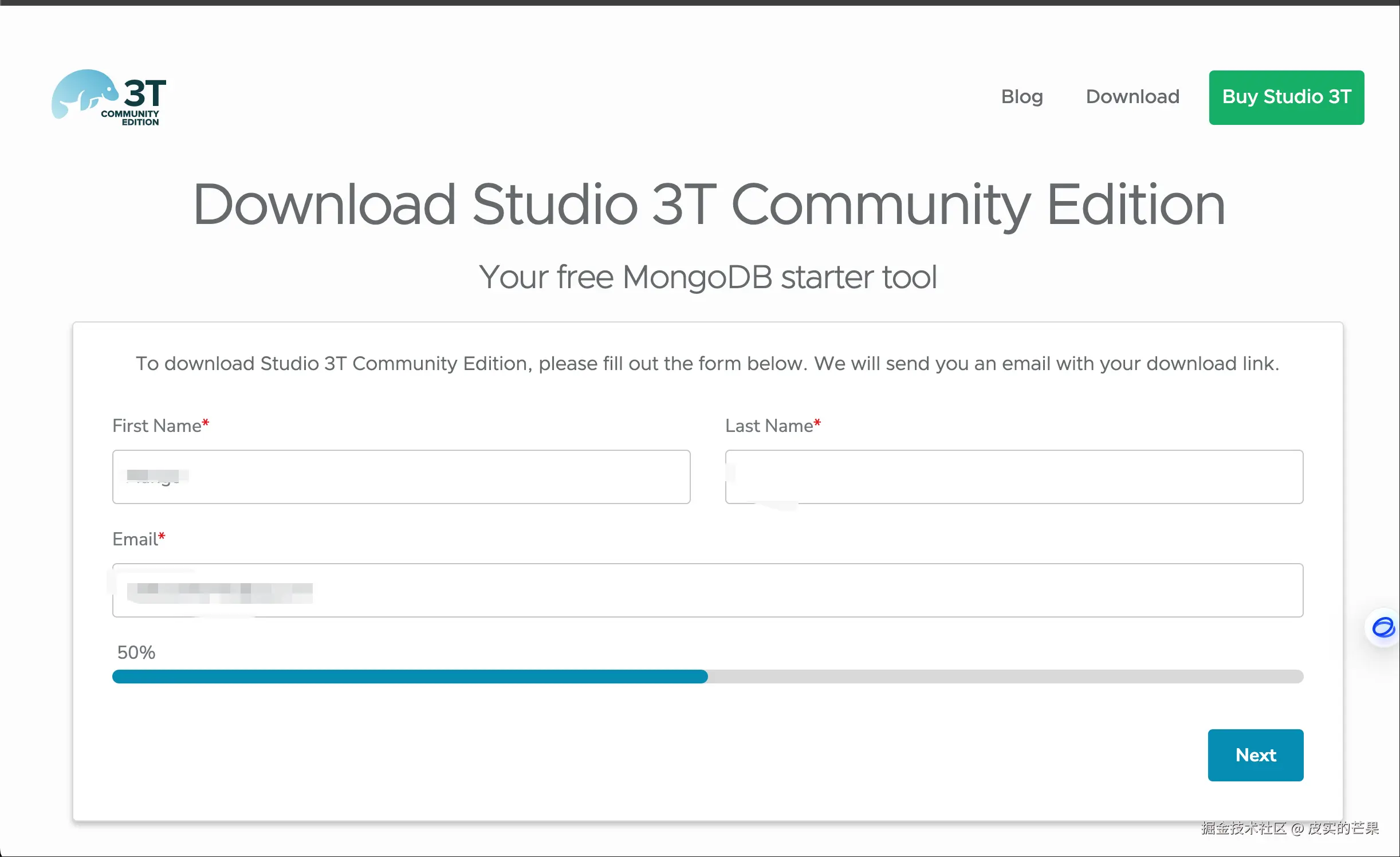Click the 50% form progress bar
This screenshot has width=1400, height=857.
click(708, 677)
